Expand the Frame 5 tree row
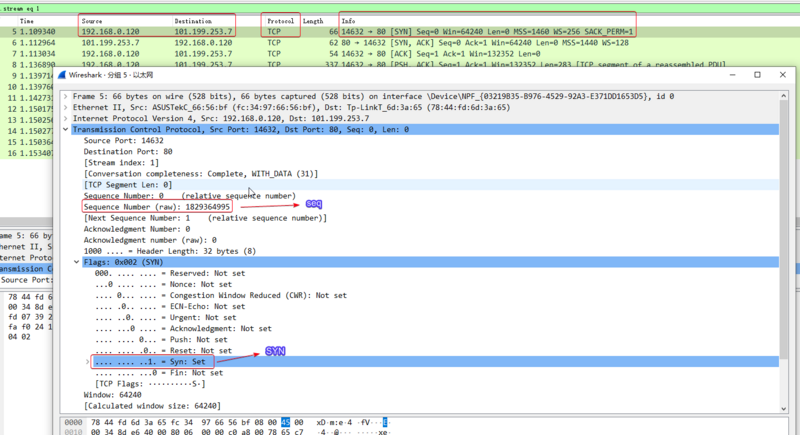The image size is (800, 435). click(x=65, y=96)
